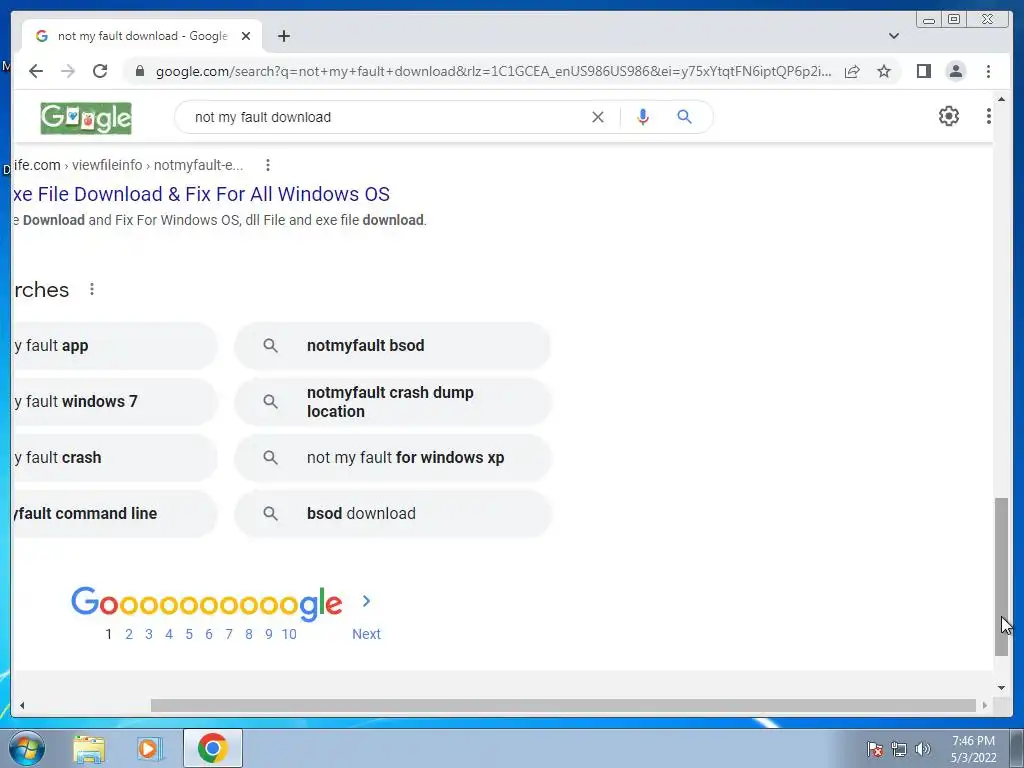Open Windows Explorer from taskbar
This screenshot has height=768, width=1024.
89,749
